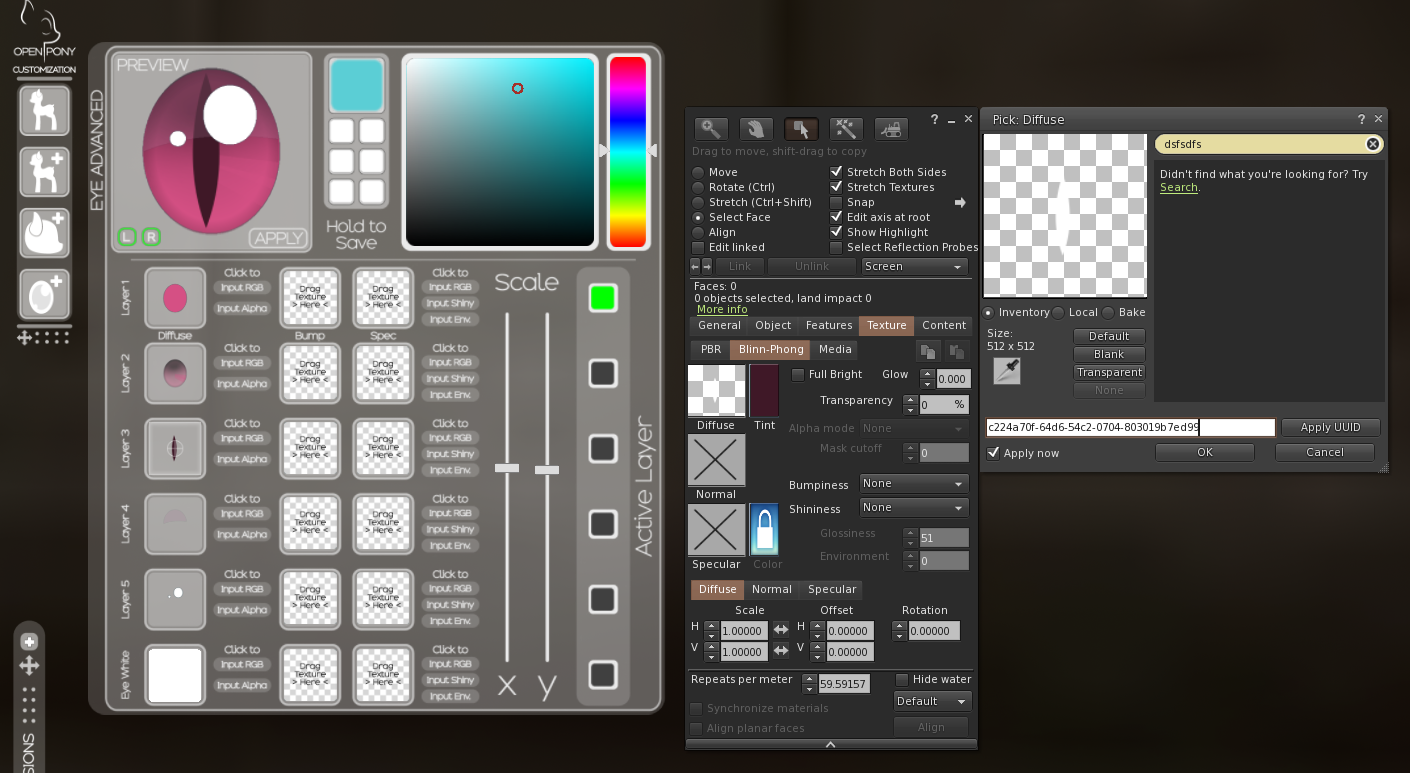
Task: Select the Align radio option
Action: (x=698, y=232)
